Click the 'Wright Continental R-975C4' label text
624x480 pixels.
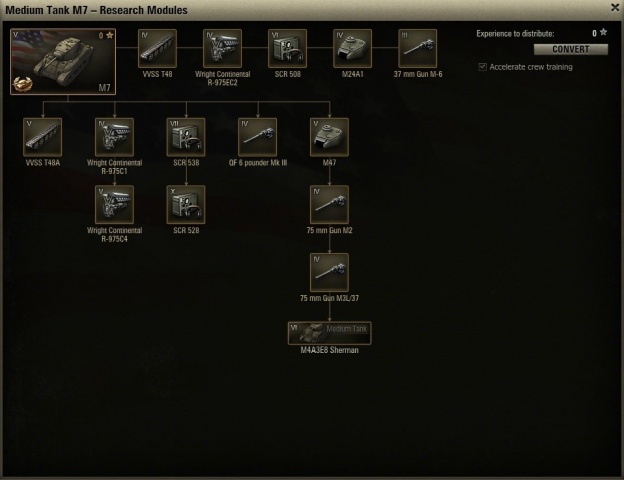(114, 234)
